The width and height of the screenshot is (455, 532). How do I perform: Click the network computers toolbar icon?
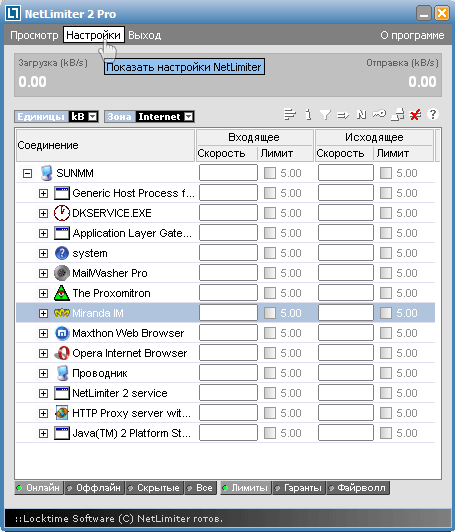397,115
